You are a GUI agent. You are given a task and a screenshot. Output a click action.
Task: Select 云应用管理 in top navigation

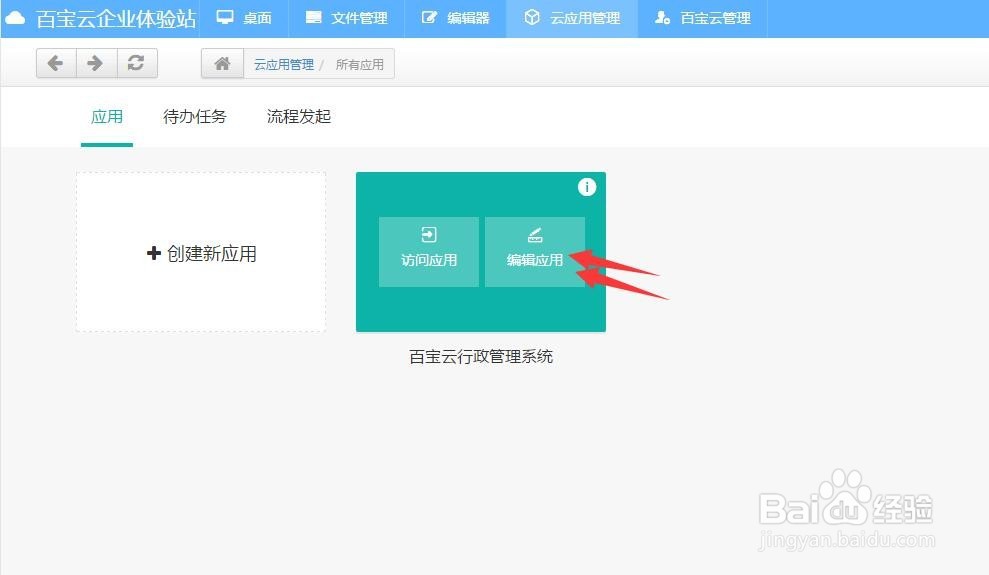pos(572,18)
